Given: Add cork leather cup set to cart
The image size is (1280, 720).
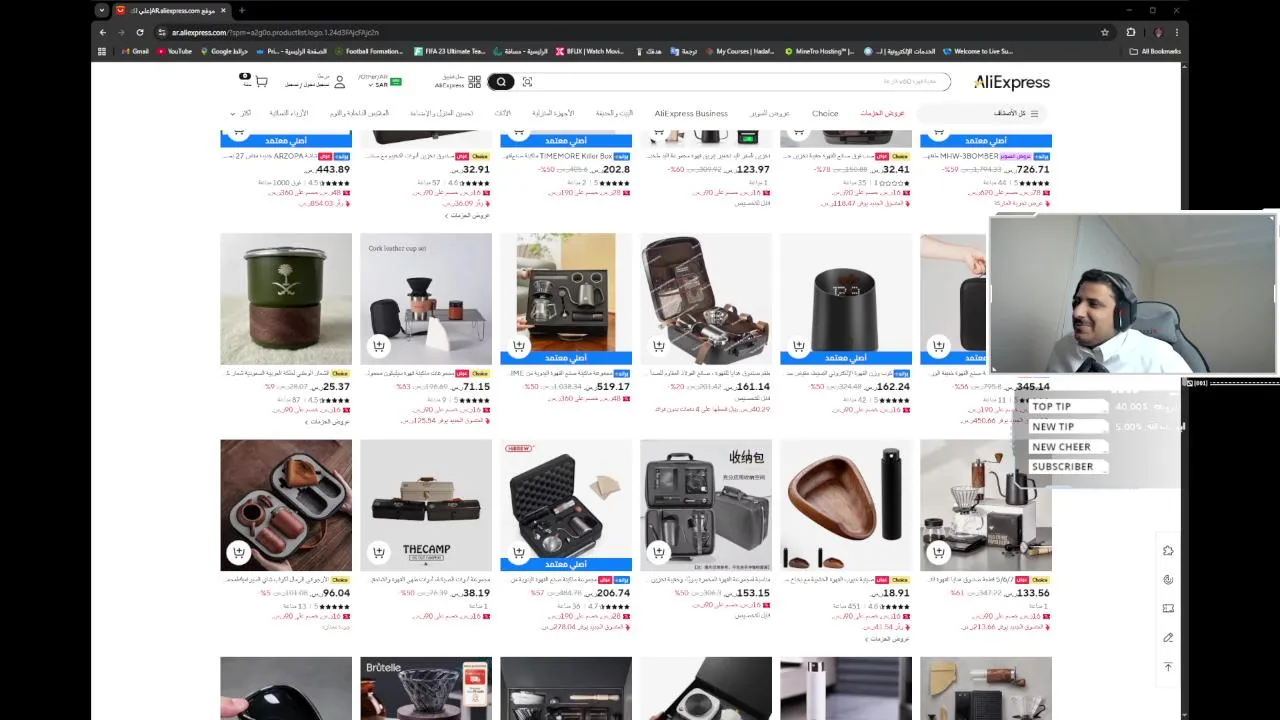Looking at the screenshot, I should (x=379, y=346).
